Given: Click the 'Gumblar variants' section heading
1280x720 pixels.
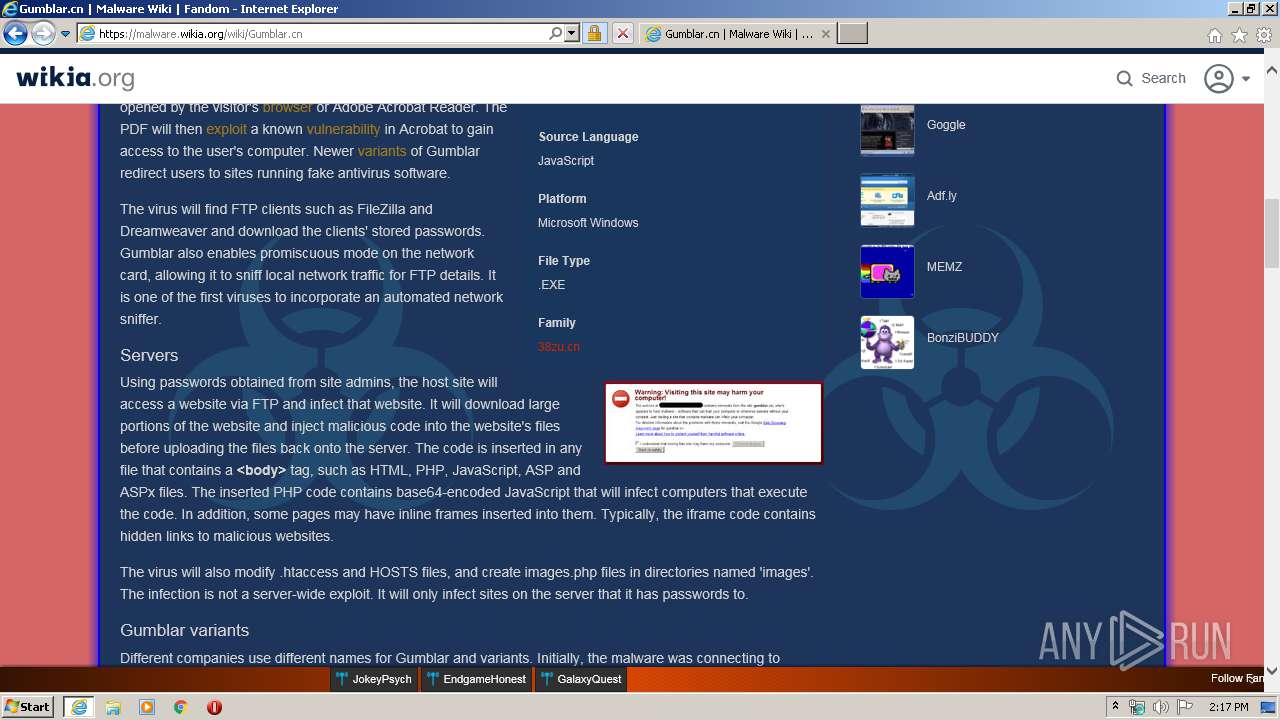Looking at the screenshot, I should [185, 630].
